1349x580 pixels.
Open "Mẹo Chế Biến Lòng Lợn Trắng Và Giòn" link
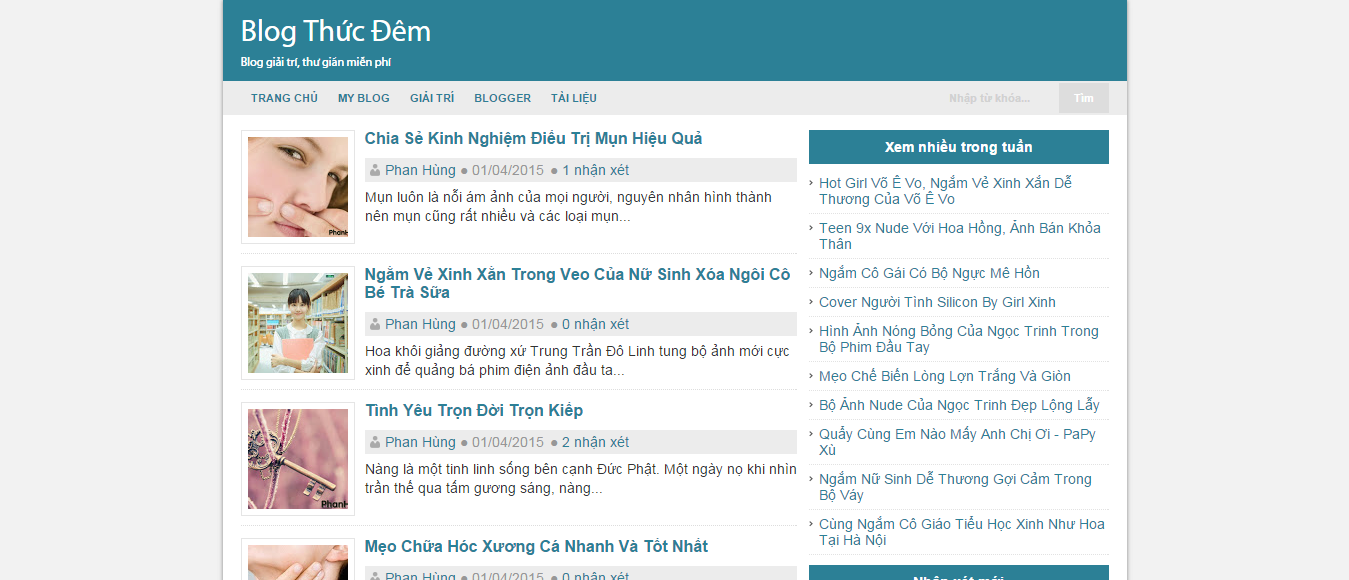point(945,376)
